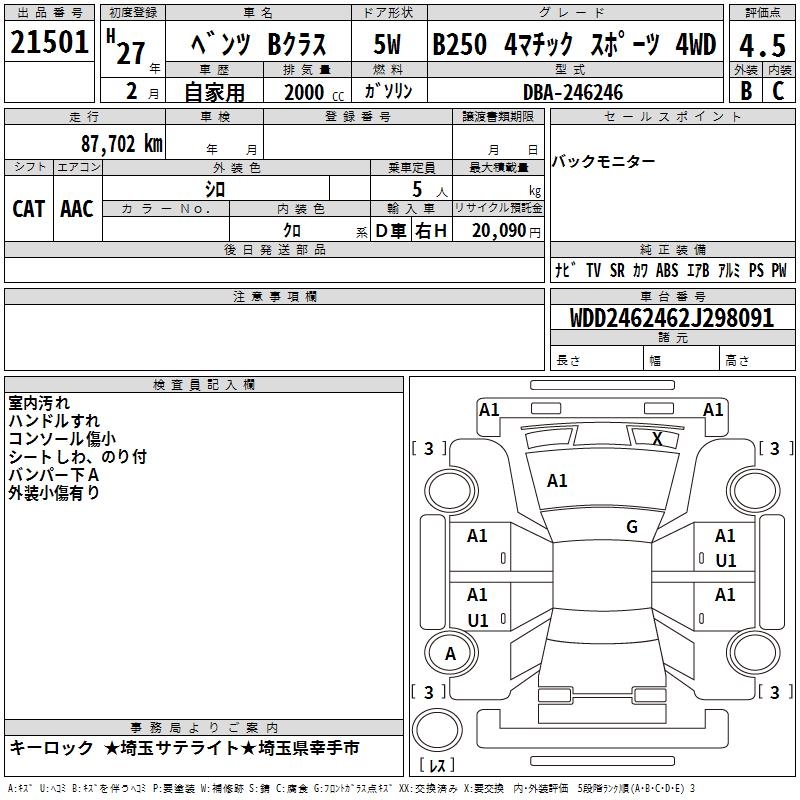Viewport: 800px width, 800px height.
Task: Select the バンパー下A inspector note line
Action: coord(53,474)
